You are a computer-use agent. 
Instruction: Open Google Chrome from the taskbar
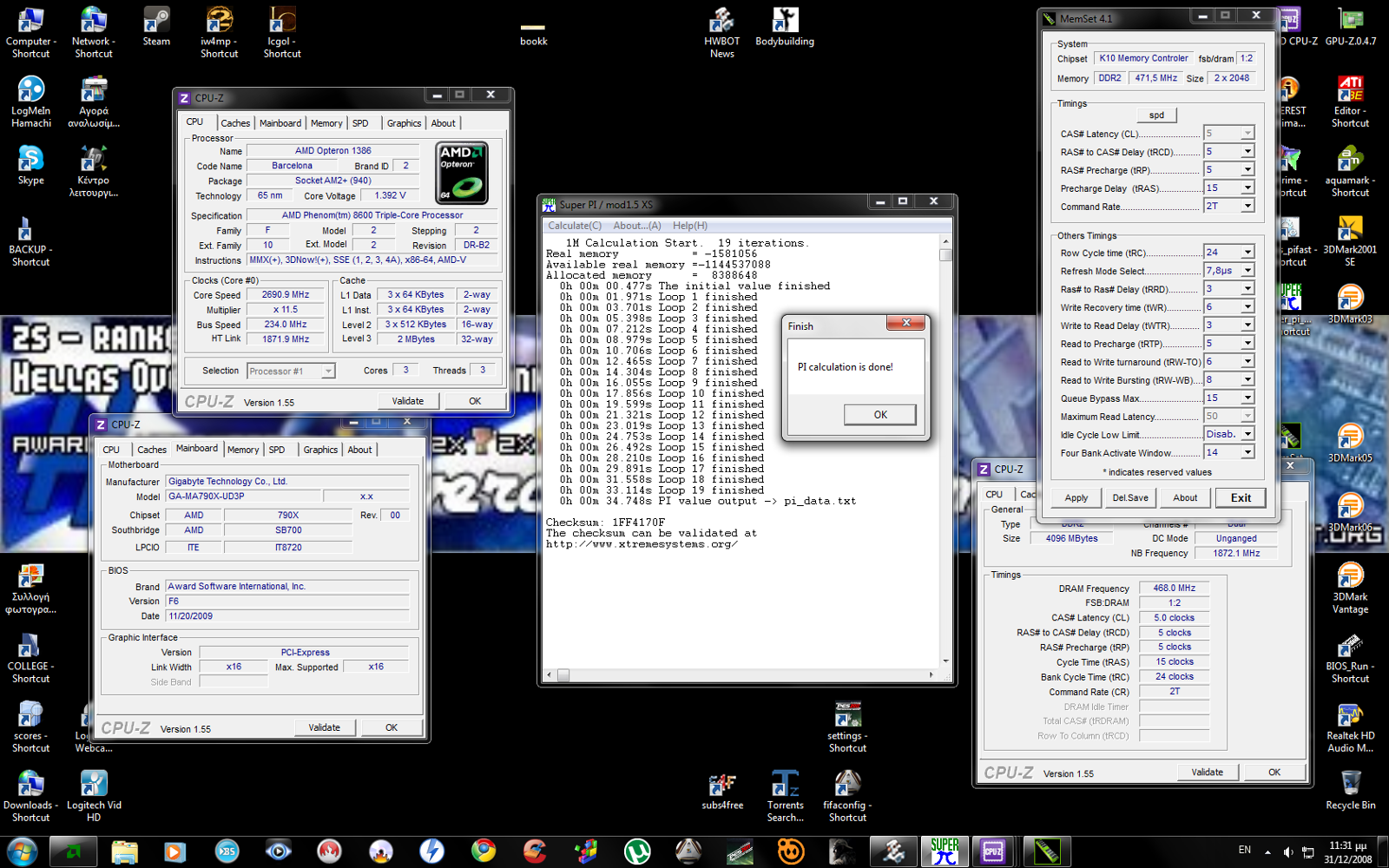[484, 852]
